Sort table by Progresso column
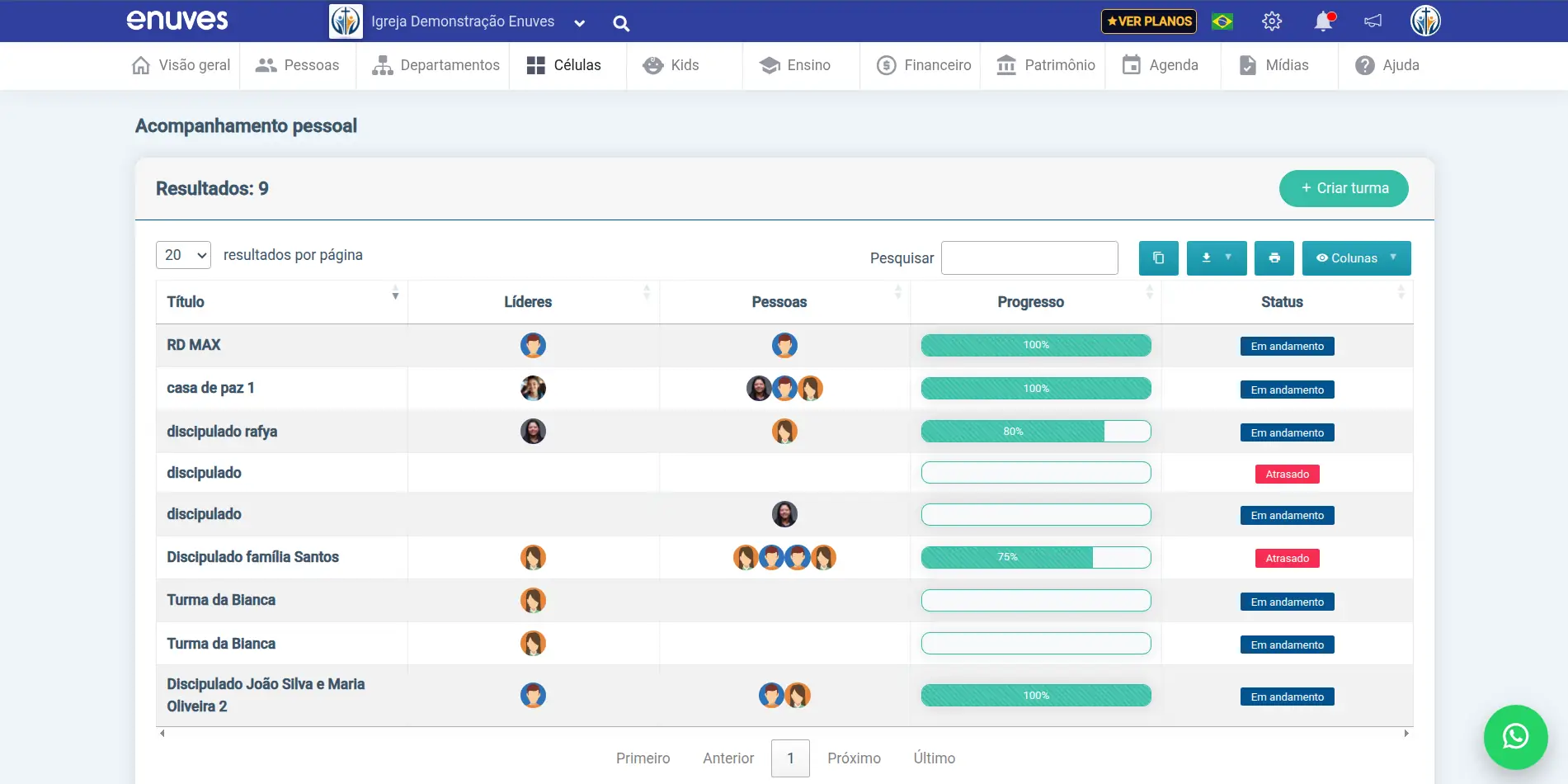The width and height of the screenshot is (1568, 784). click(1036, 302)
